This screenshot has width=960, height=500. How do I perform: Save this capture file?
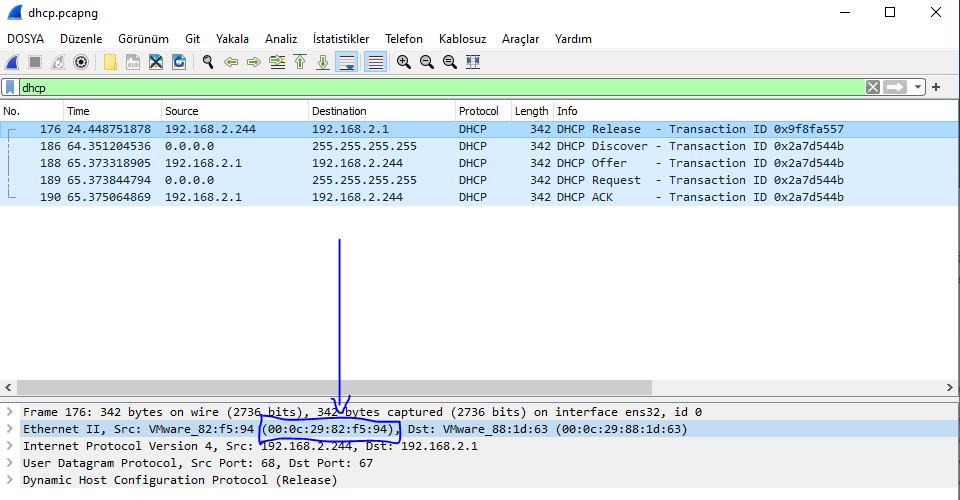(x=133, y=62)
